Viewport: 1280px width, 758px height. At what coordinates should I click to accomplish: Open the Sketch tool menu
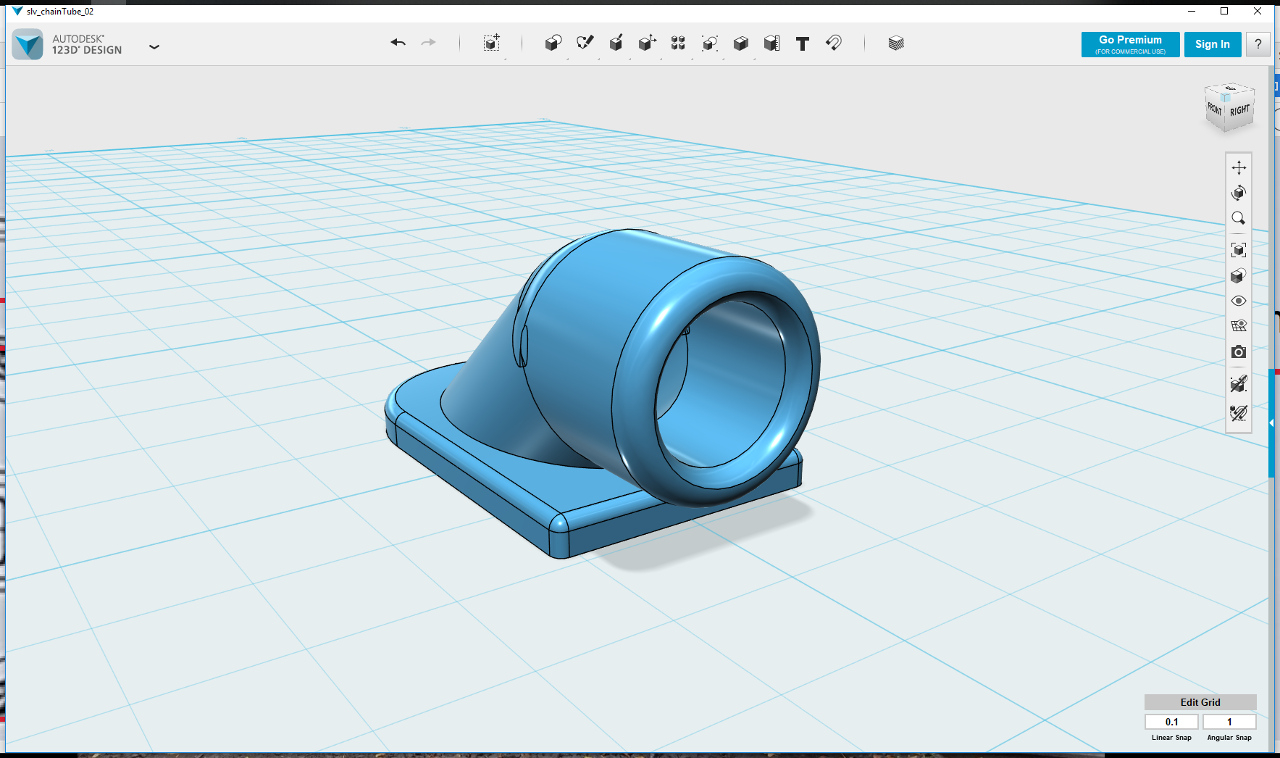tap(585, 43)
